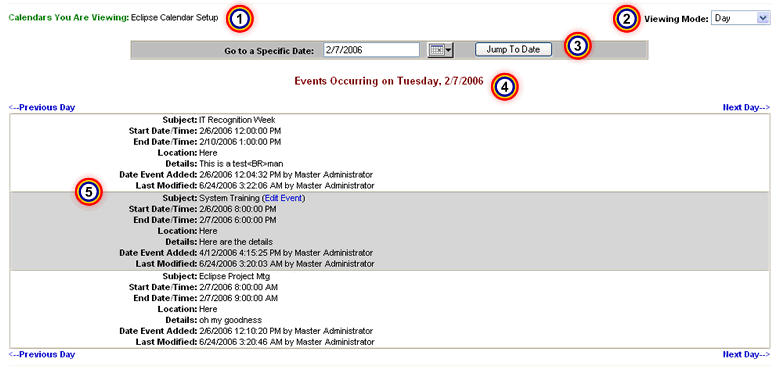Screen dimensions: 780x370
Task: Open the calendar date picker icon
Action: tap(436, 50)
